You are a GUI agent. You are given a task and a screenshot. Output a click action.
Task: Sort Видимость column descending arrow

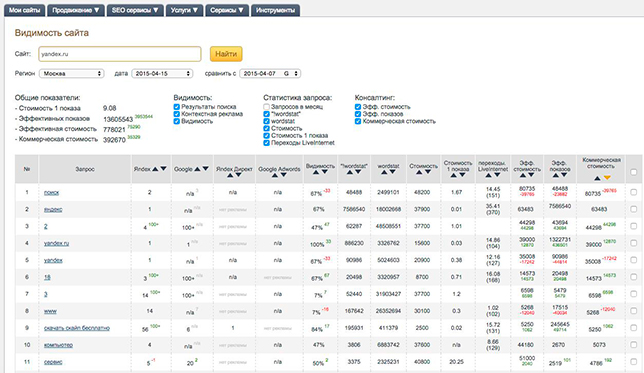[x=324, y=172]
